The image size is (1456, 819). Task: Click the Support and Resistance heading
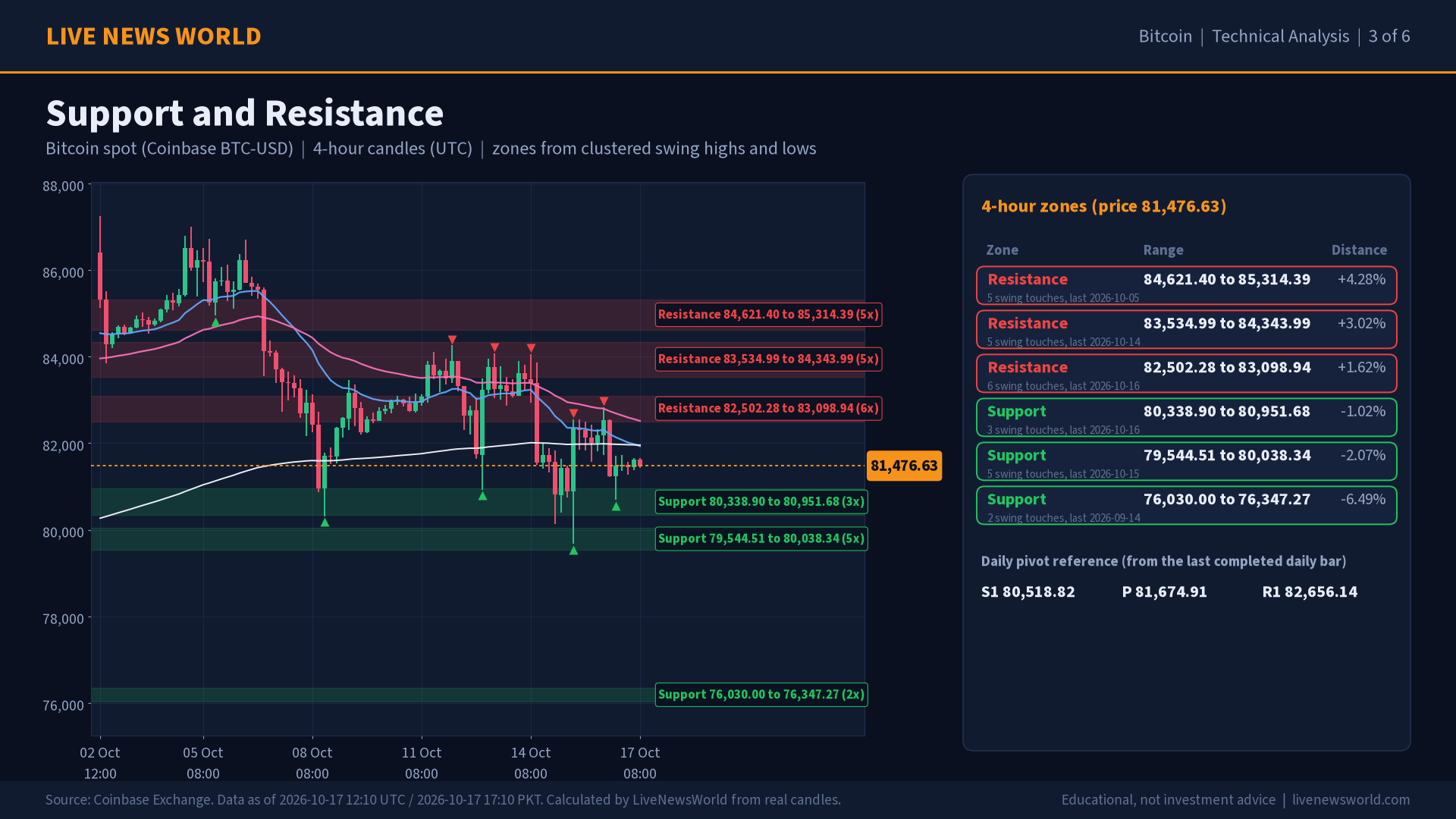(244, 113)
